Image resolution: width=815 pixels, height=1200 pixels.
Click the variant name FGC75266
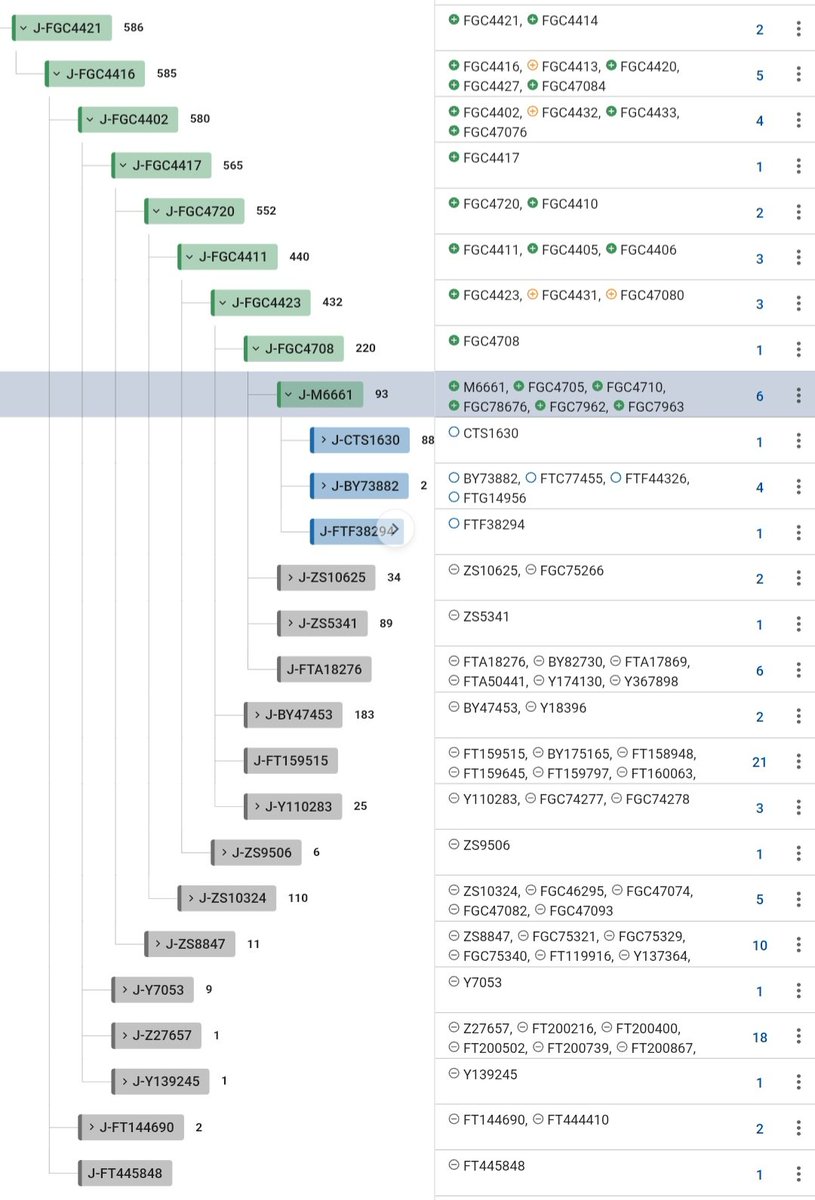(571, 571)
